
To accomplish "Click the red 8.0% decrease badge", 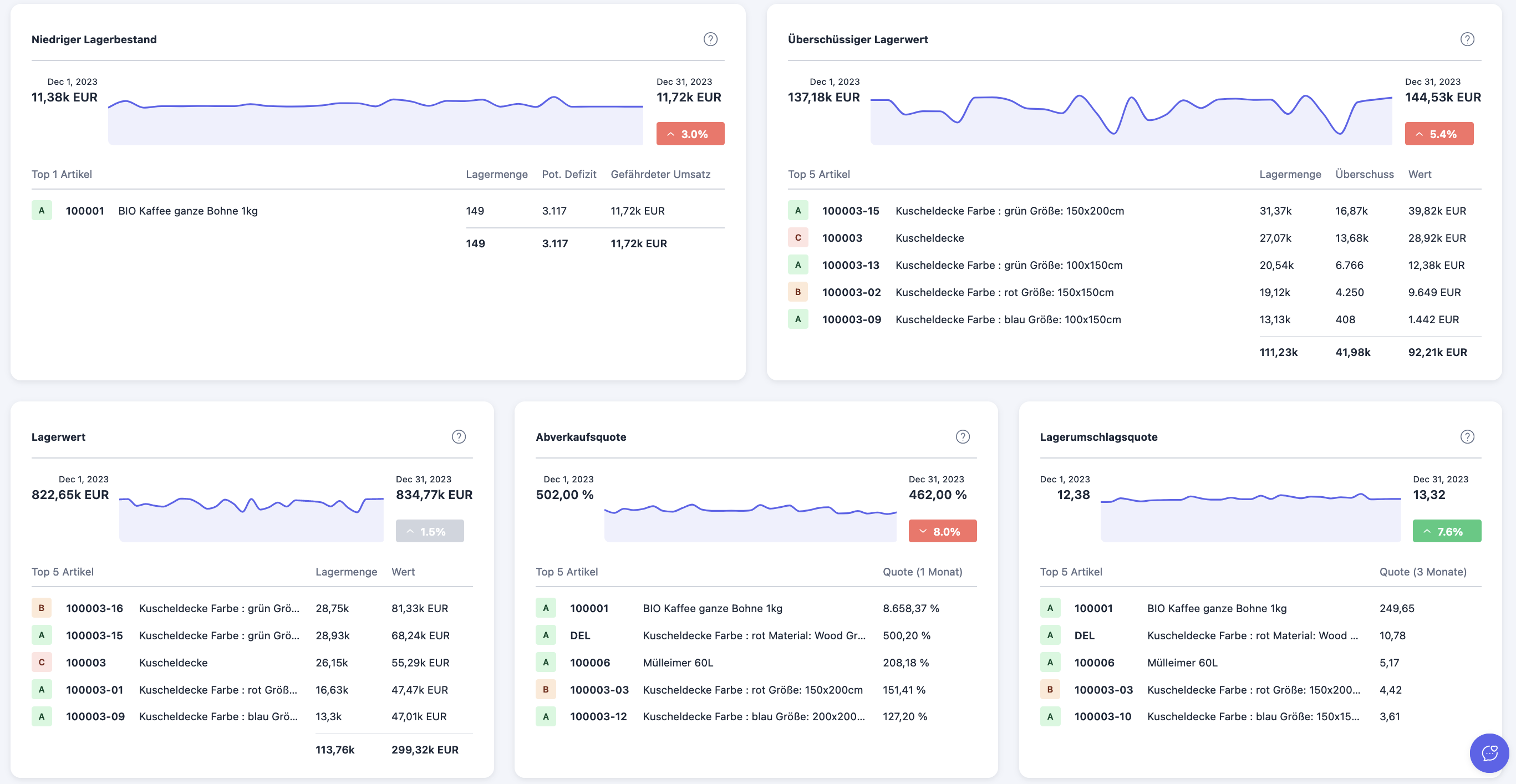I will click(942, 532).
